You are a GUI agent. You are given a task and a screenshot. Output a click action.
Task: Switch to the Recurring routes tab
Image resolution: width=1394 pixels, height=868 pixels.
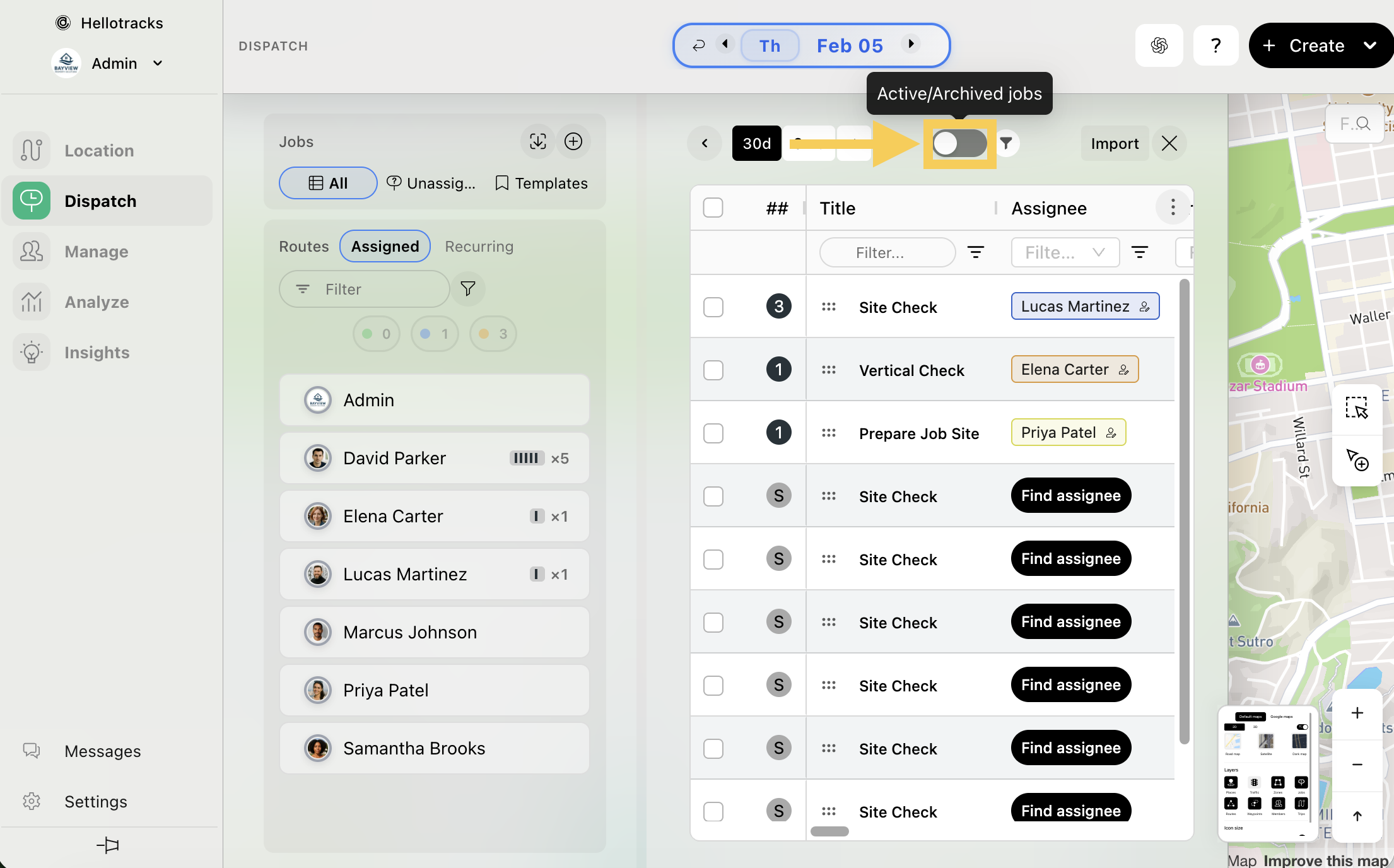pyautogui.click(x=479, y=246)
